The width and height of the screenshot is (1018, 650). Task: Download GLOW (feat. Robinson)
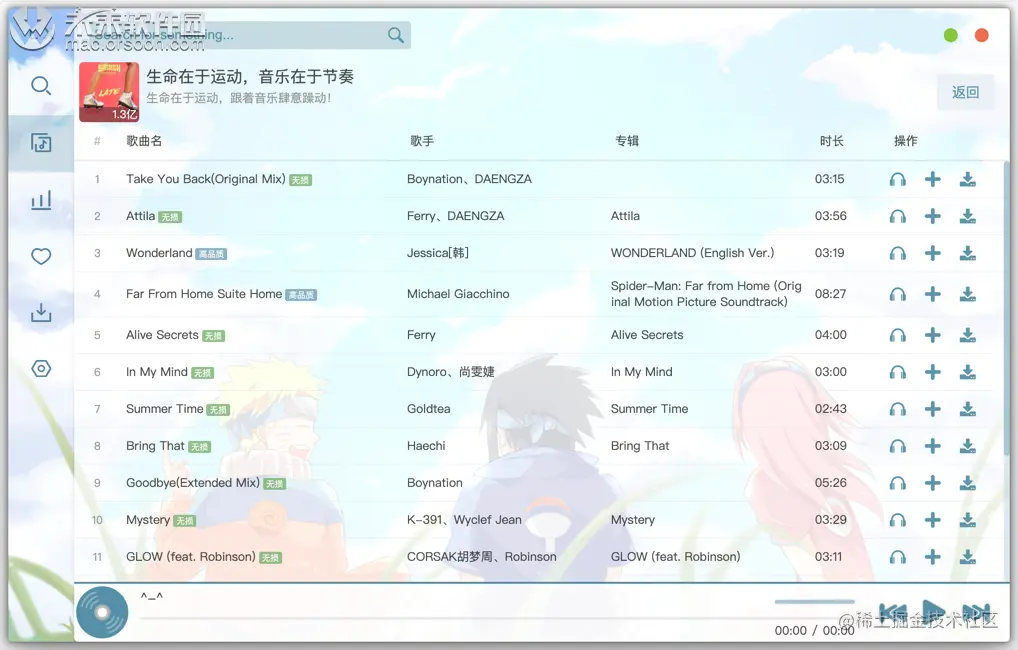[x=967, y=557]
